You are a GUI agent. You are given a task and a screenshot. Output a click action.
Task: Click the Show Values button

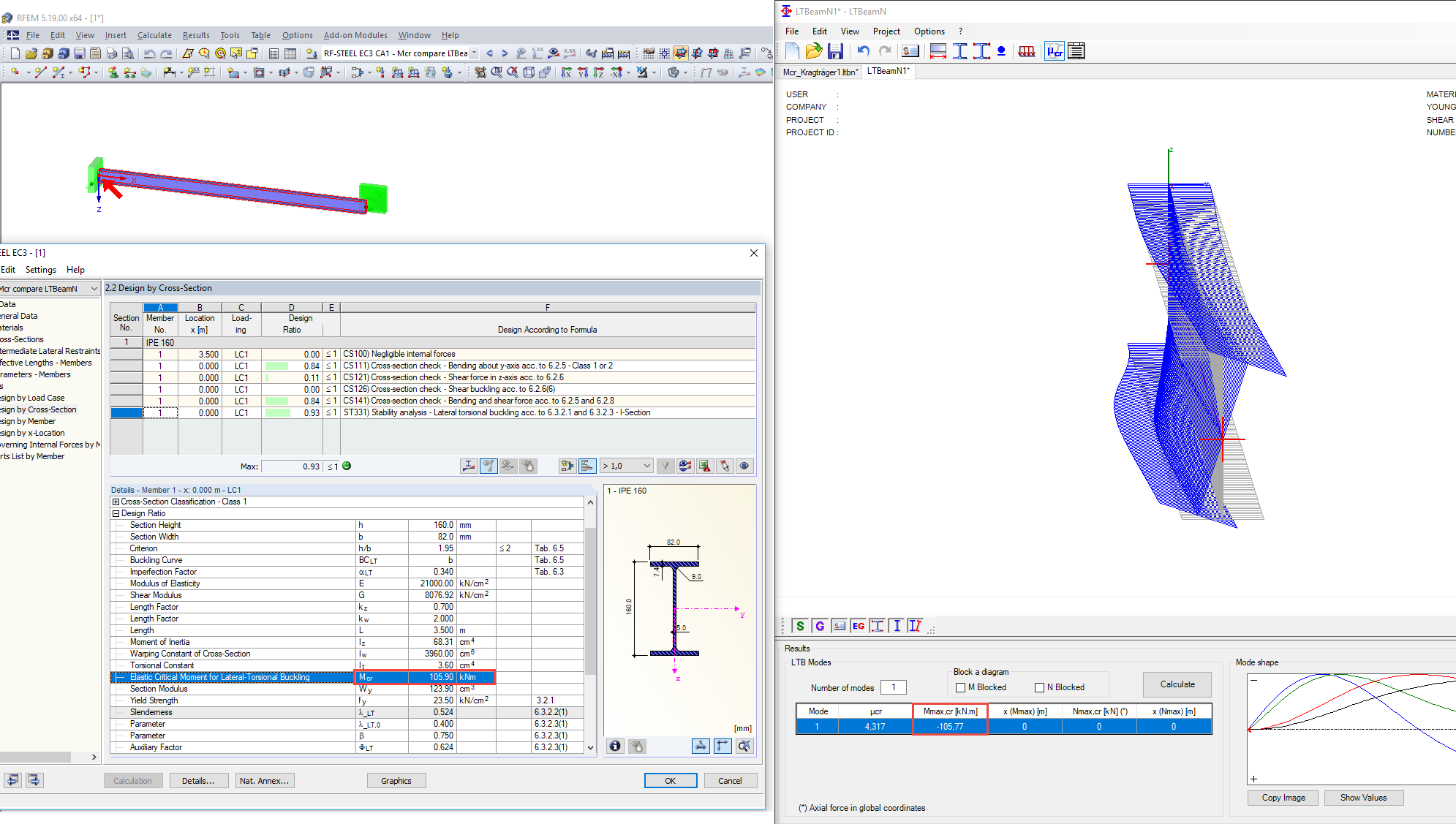click(x=1363, y=798)
